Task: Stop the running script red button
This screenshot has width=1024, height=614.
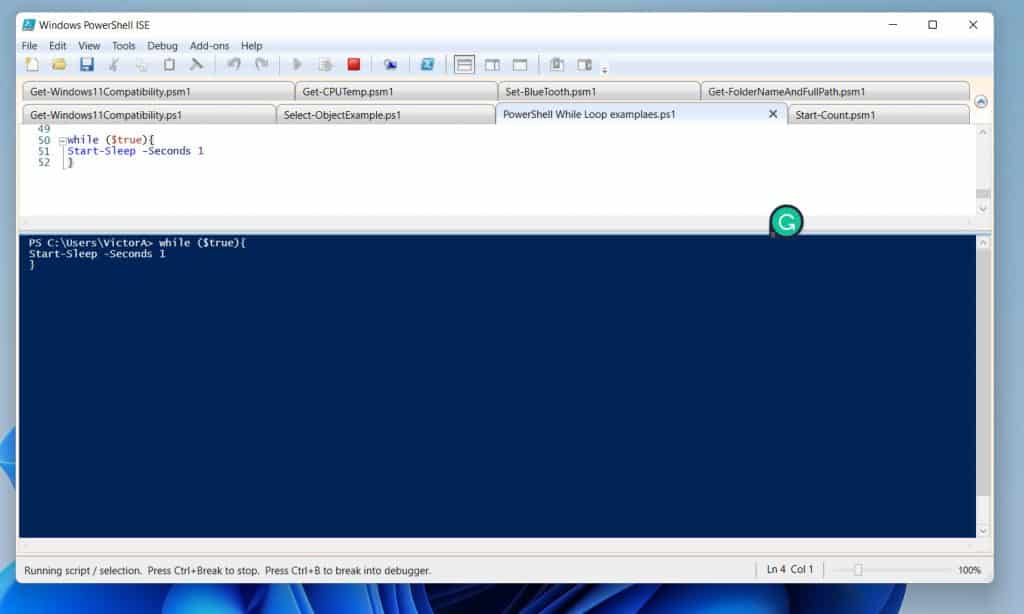Action: (x=353, y=64)
